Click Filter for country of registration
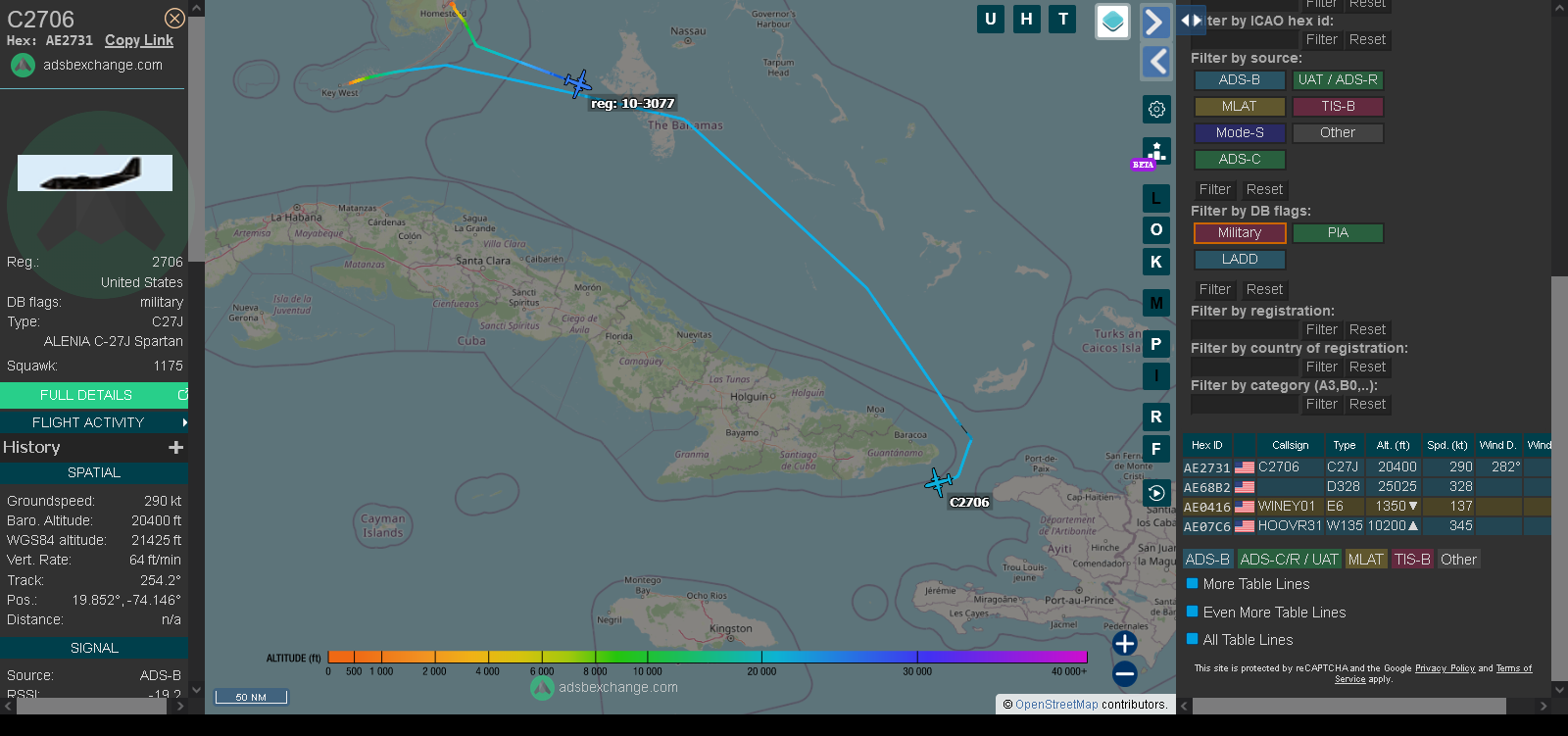 pos(1321,368)
